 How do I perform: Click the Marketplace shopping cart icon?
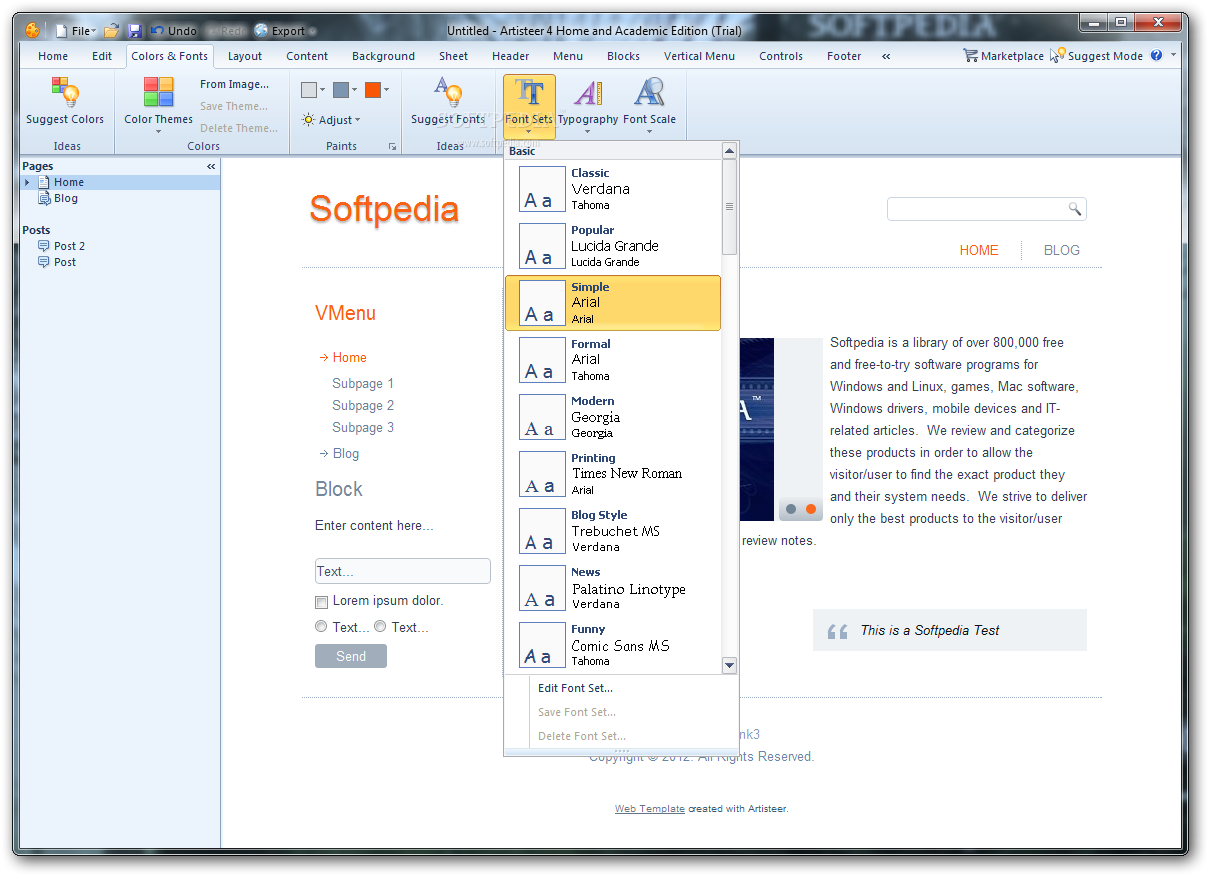[x=970, y=56]
